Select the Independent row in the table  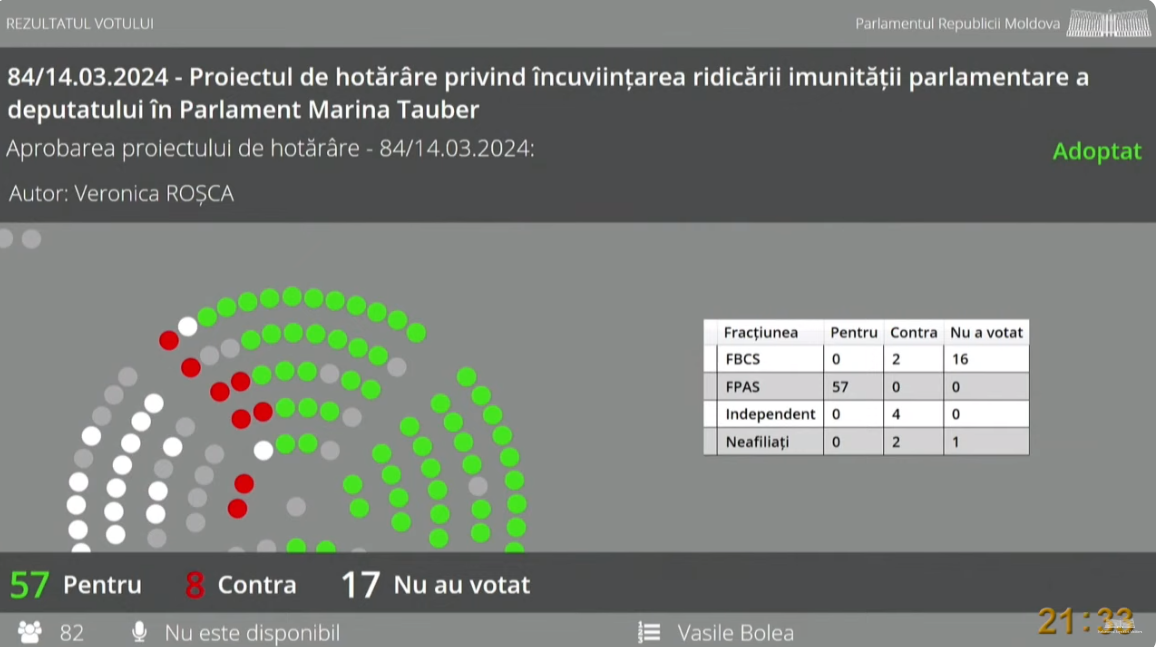coord(769,414)
